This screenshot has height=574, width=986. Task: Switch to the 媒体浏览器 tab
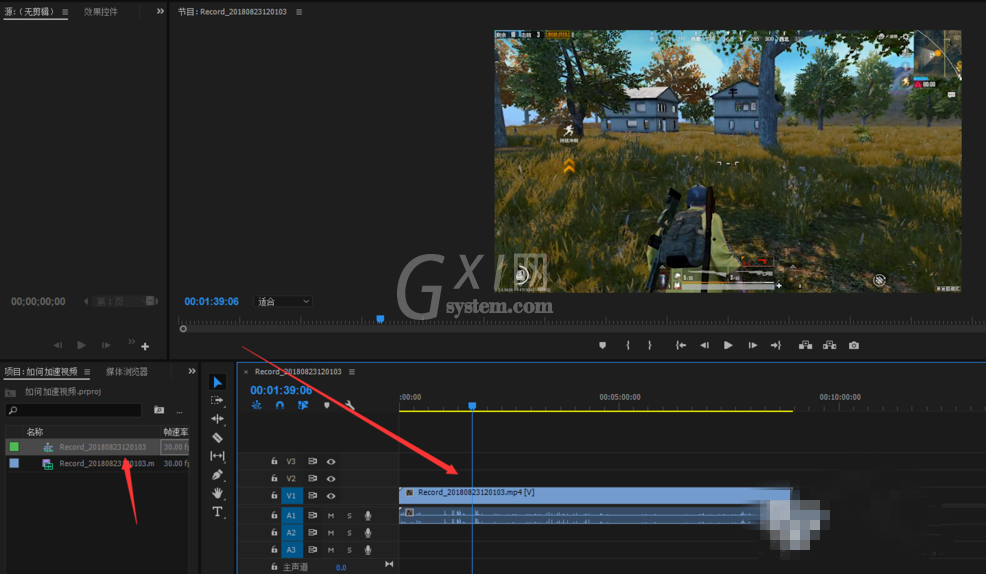point(126,372)
